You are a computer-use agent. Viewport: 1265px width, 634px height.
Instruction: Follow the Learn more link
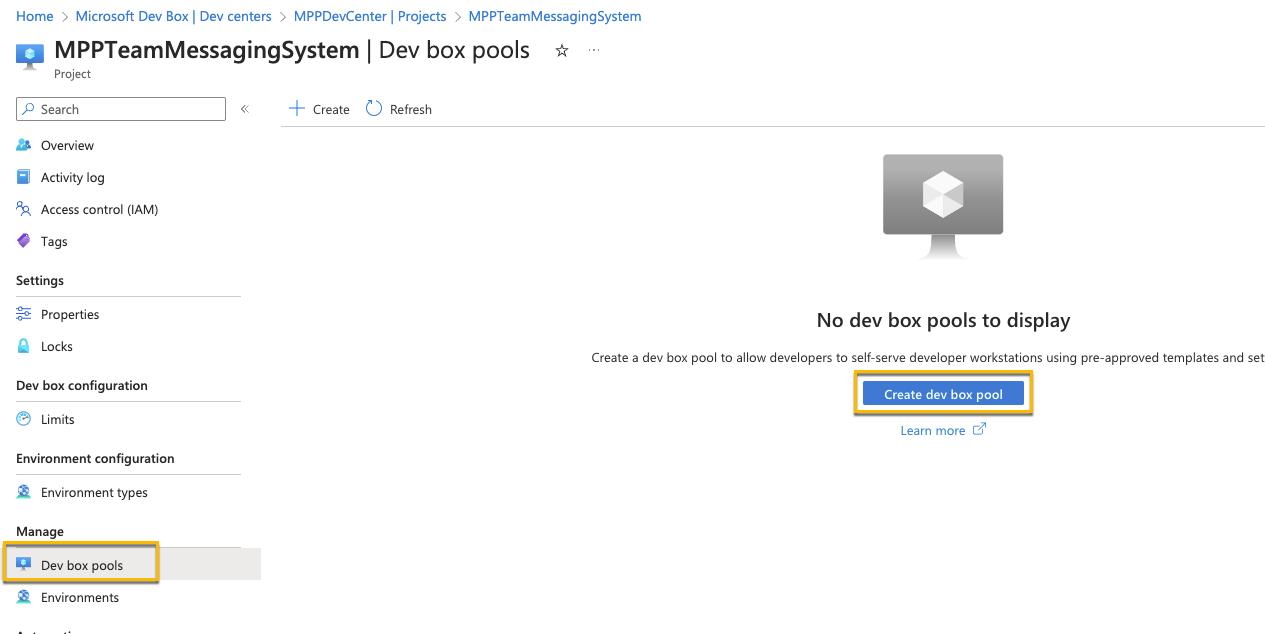(x=932, y=430)
